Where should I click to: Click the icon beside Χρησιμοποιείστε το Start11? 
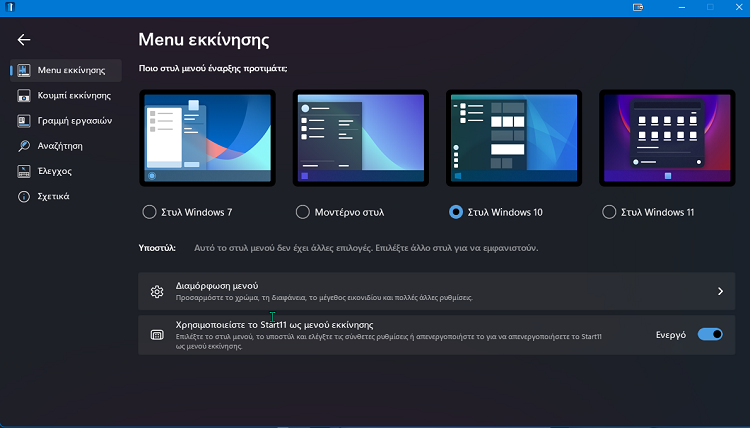click(x=157, y=335)
